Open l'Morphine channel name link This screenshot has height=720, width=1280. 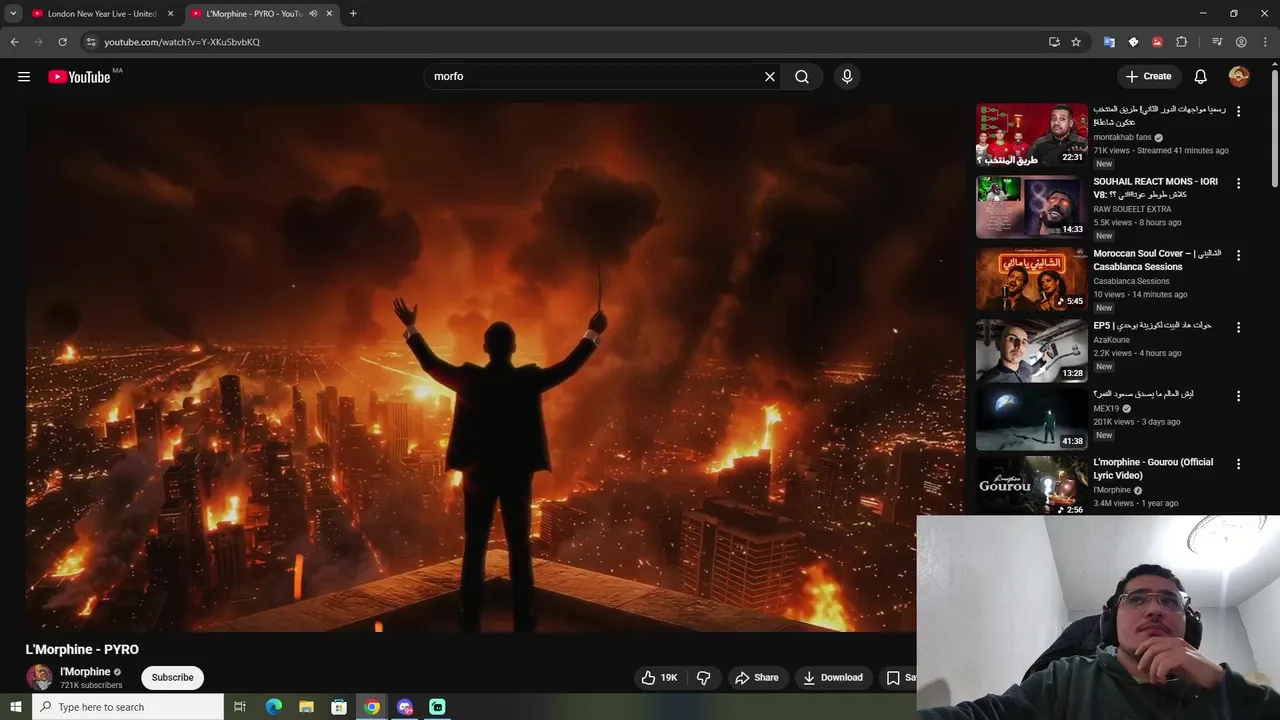pos(85,672)
